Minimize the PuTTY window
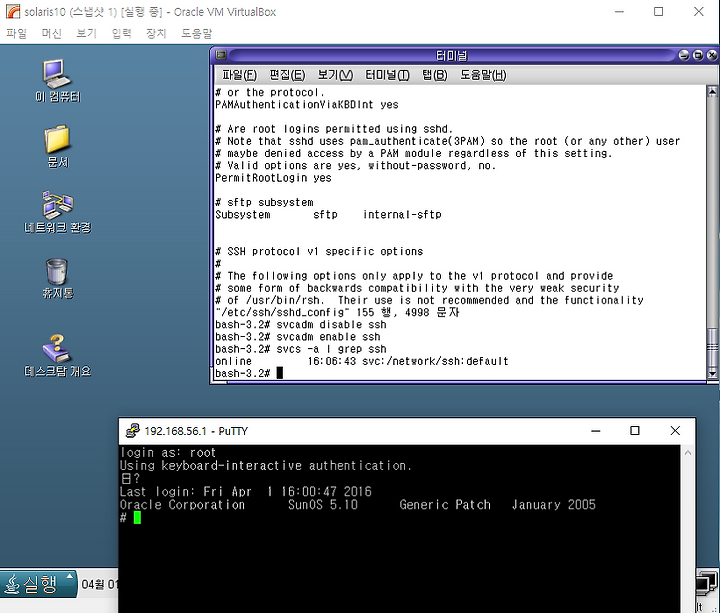The image size is (720, 613). click(x=596, y=431)
